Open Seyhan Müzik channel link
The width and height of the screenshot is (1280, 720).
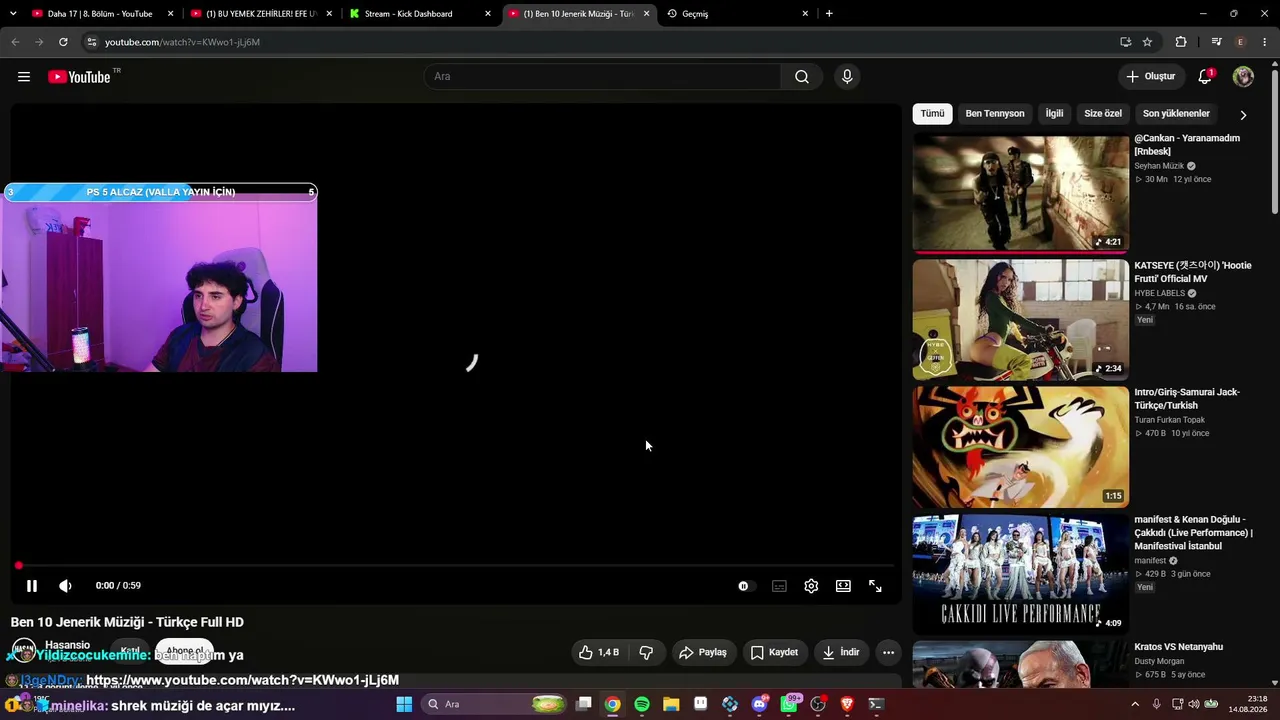click(1159, 166)
